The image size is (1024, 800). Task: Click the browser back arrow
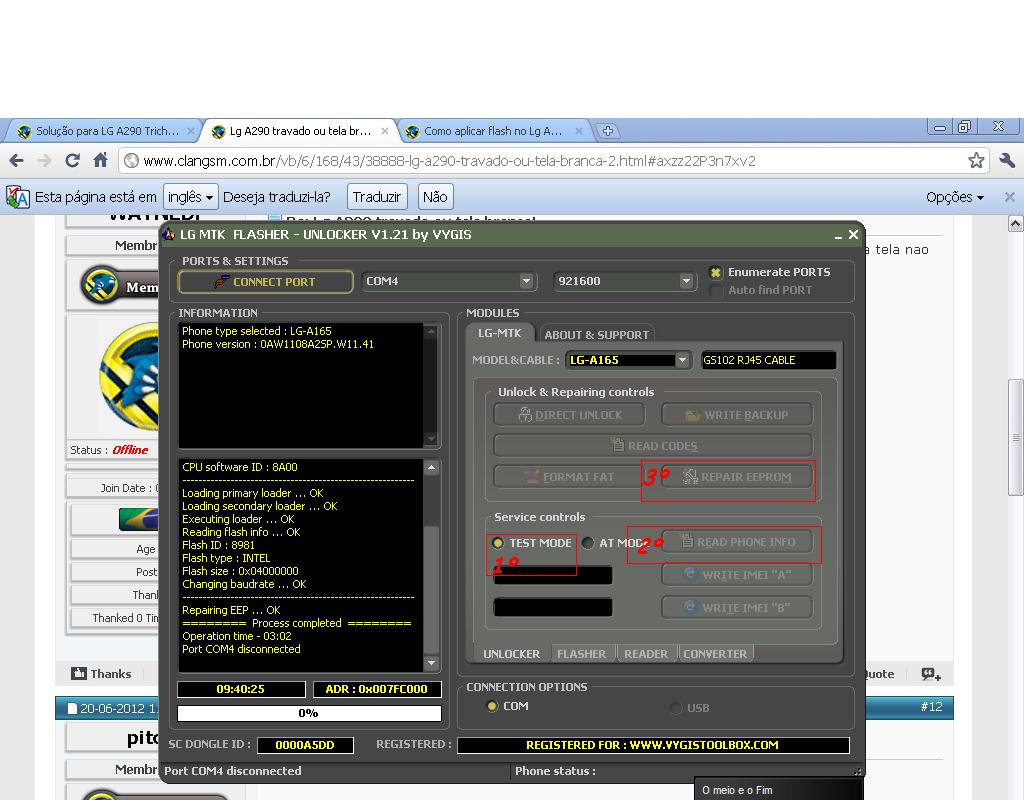click(17, 161)
